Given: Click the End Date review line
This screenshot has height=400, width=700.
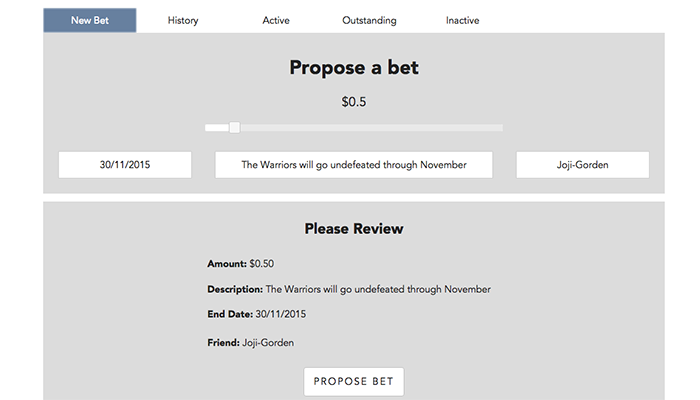Looking at the screenshot, I should [x=256, y=314].
